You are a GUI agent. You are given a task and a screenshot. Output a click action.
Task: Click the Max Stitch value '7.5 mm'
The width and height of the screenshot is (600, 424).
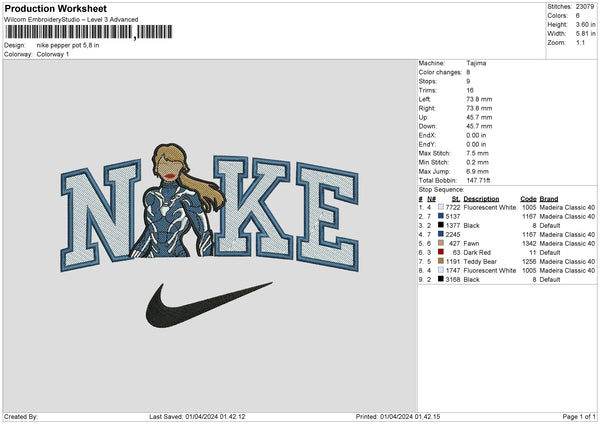click(x=478, y=153)
